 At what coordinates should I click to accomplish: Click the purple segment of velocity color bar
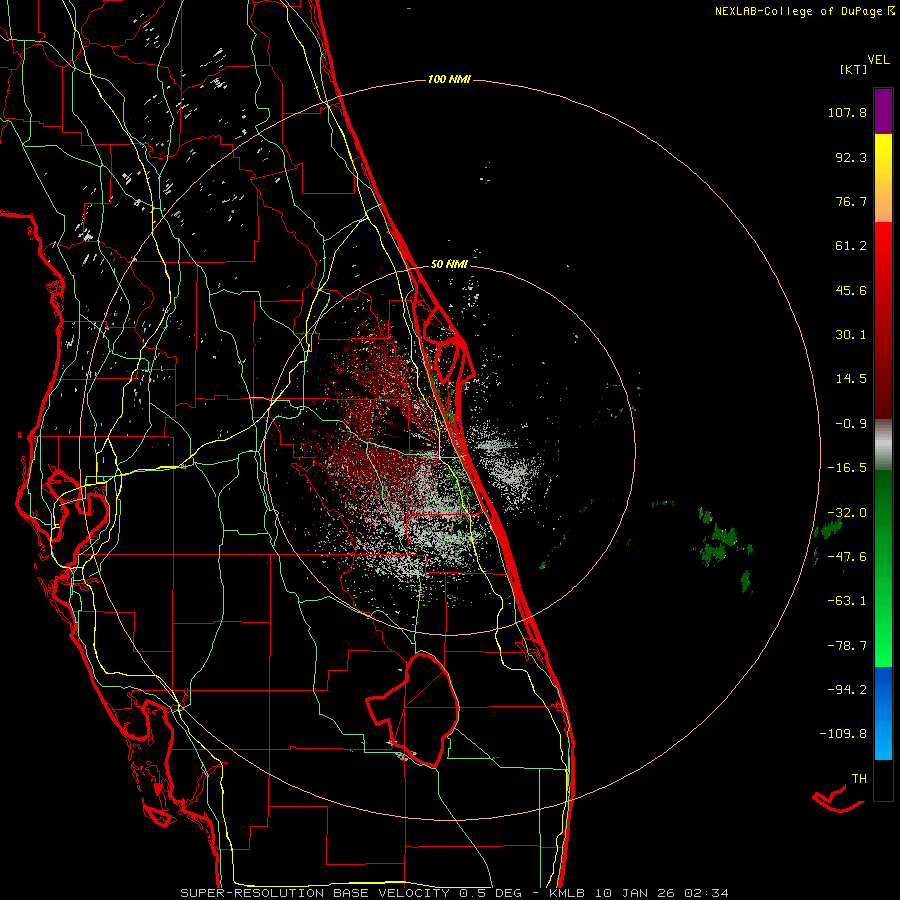click(x=883, y=111)
